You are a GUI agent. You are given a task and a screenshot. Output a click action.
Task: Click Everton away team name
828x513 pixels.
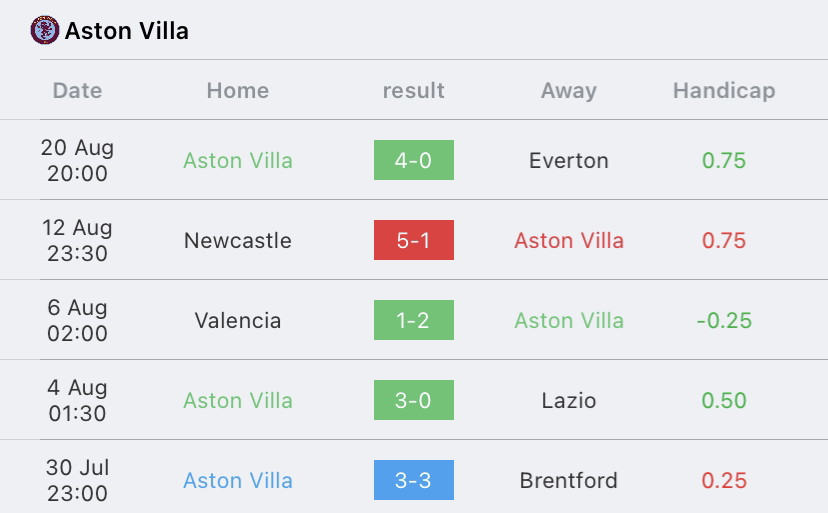(569, 161)
